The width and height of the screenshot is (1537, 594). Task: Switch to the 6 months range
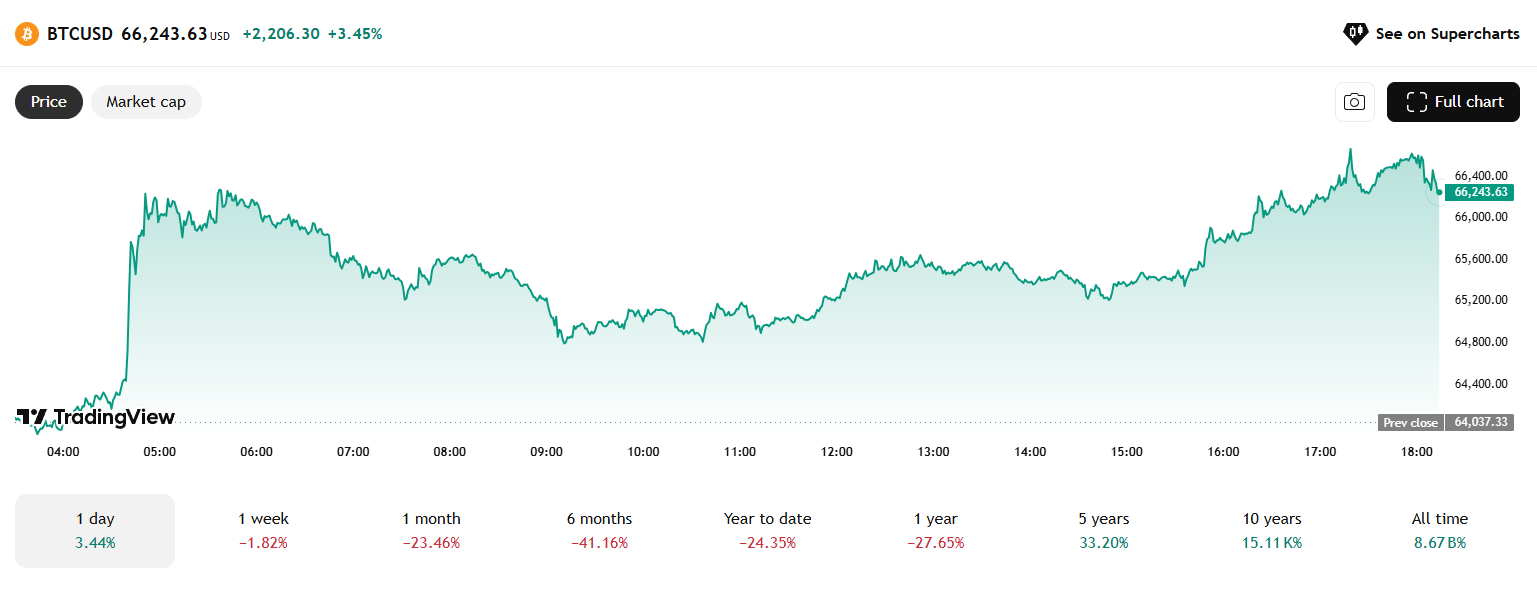click(x=599, y=530)
